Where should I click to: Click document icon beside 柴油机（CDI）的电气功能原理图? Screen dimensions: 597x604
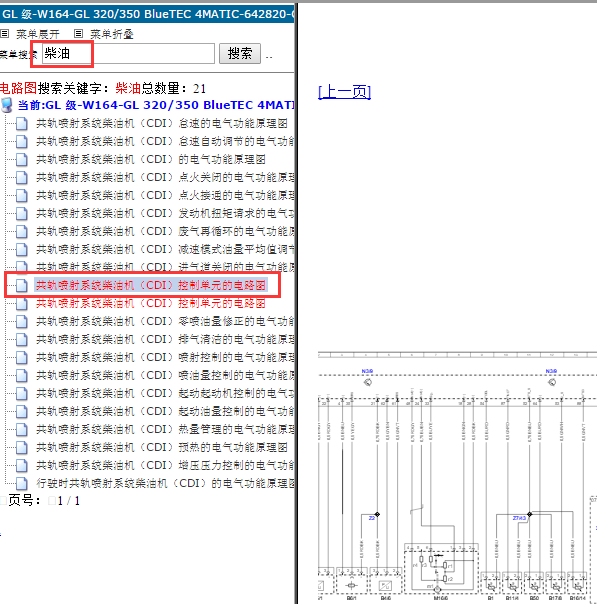(x=22, y=159)
